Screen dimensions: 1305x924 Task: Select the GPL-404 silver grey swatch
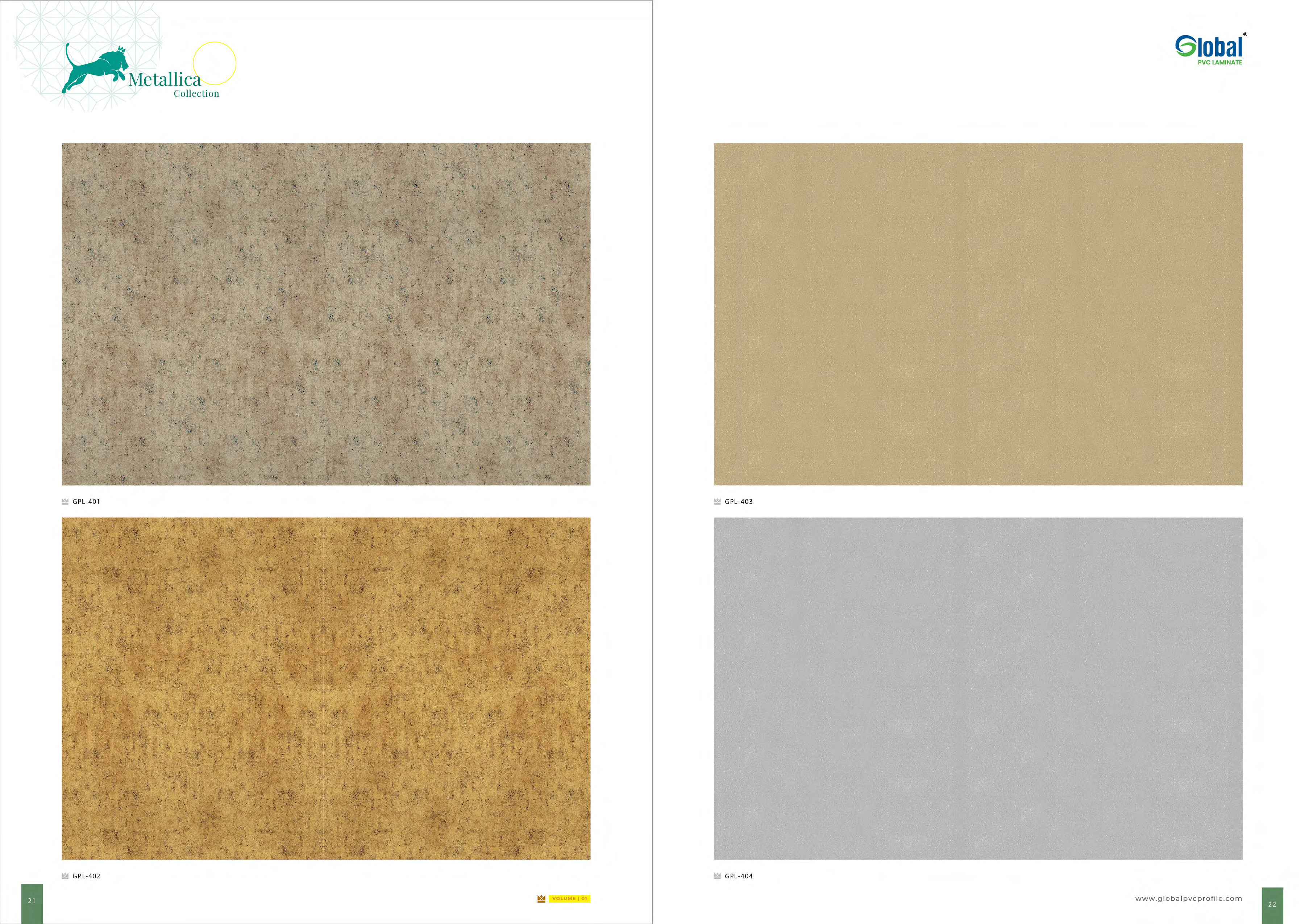click(978, 689)
